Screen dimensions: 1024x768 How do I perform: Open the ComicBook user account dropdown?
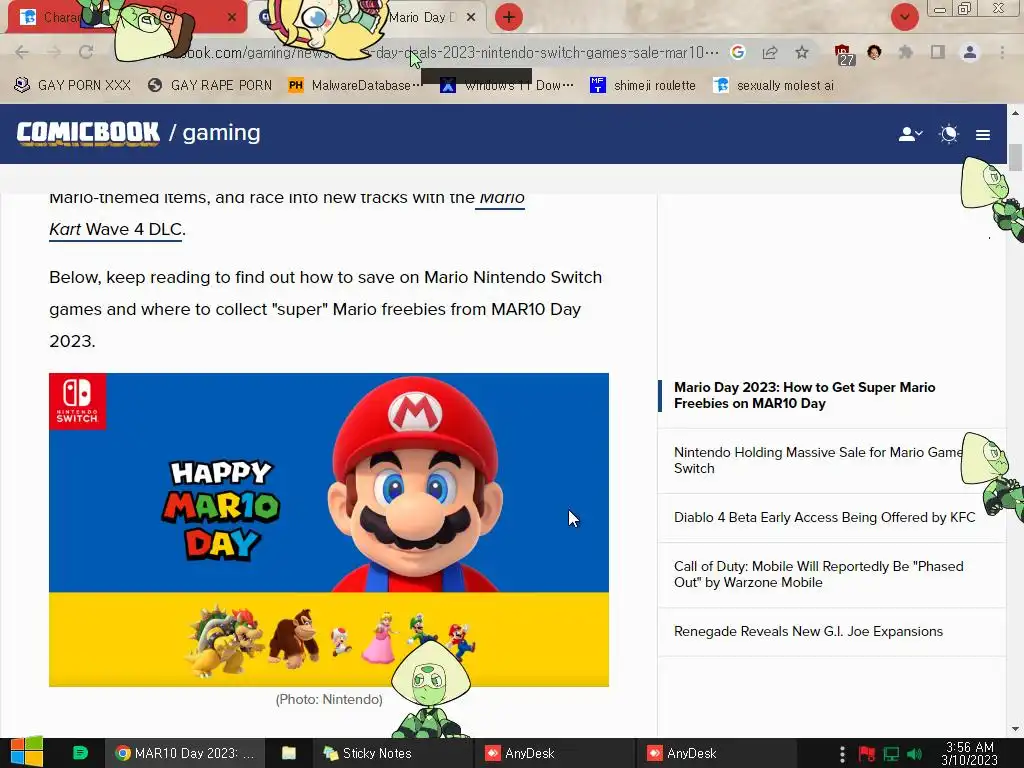[x=910, y=135]
